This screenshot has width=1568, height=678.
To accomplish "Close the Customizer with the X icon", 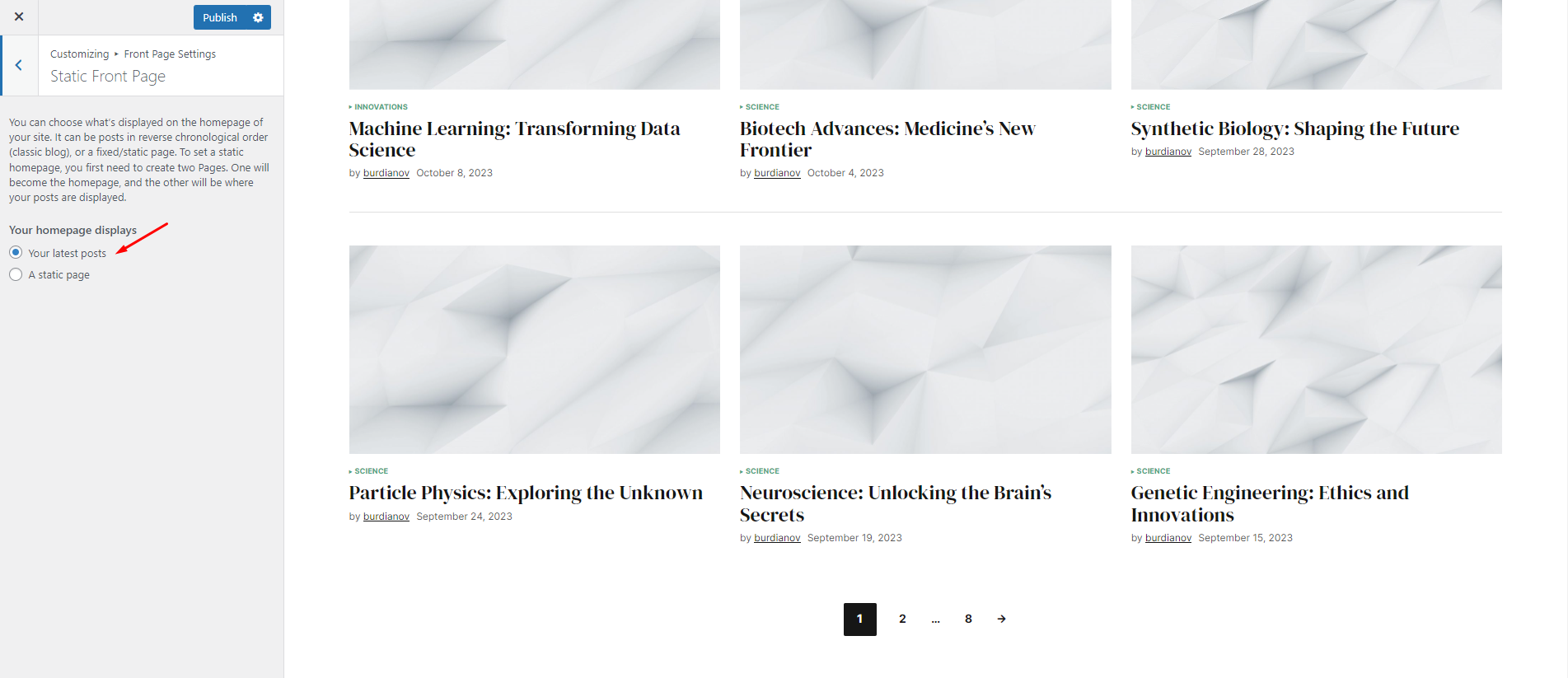I will (19, 16).
